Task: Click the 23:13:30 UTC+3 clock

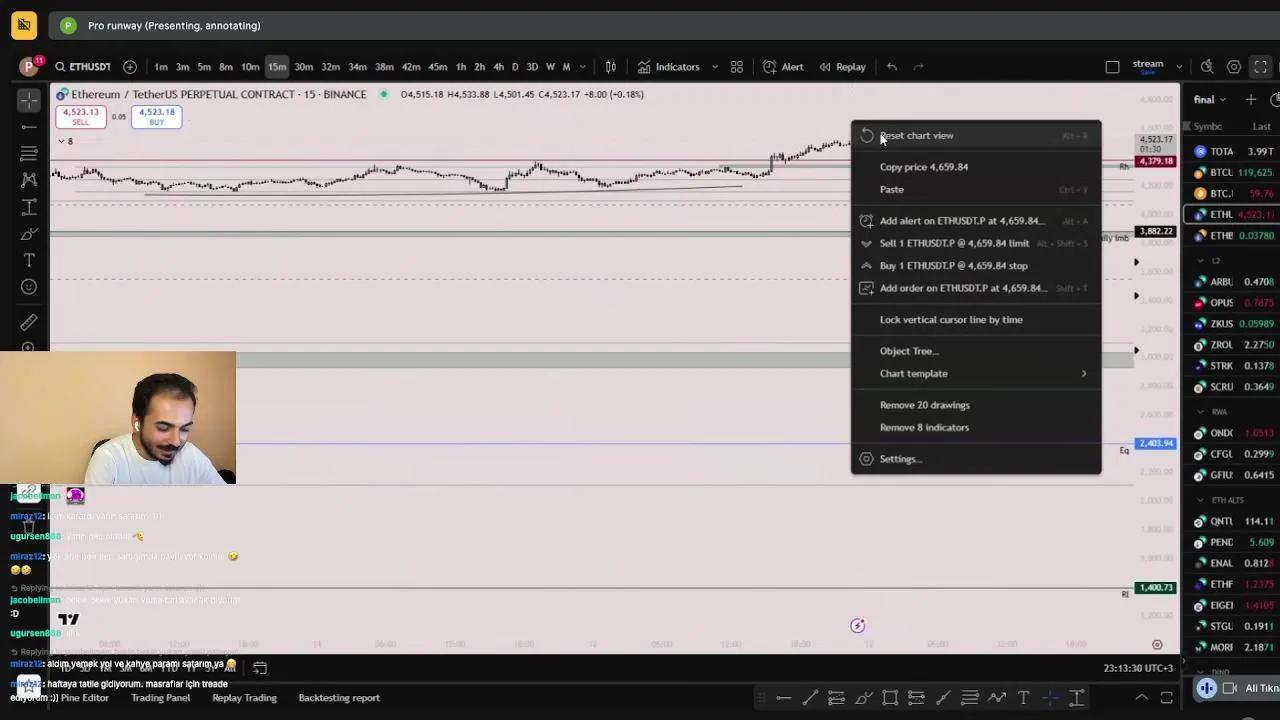Action: [1139, 668]
